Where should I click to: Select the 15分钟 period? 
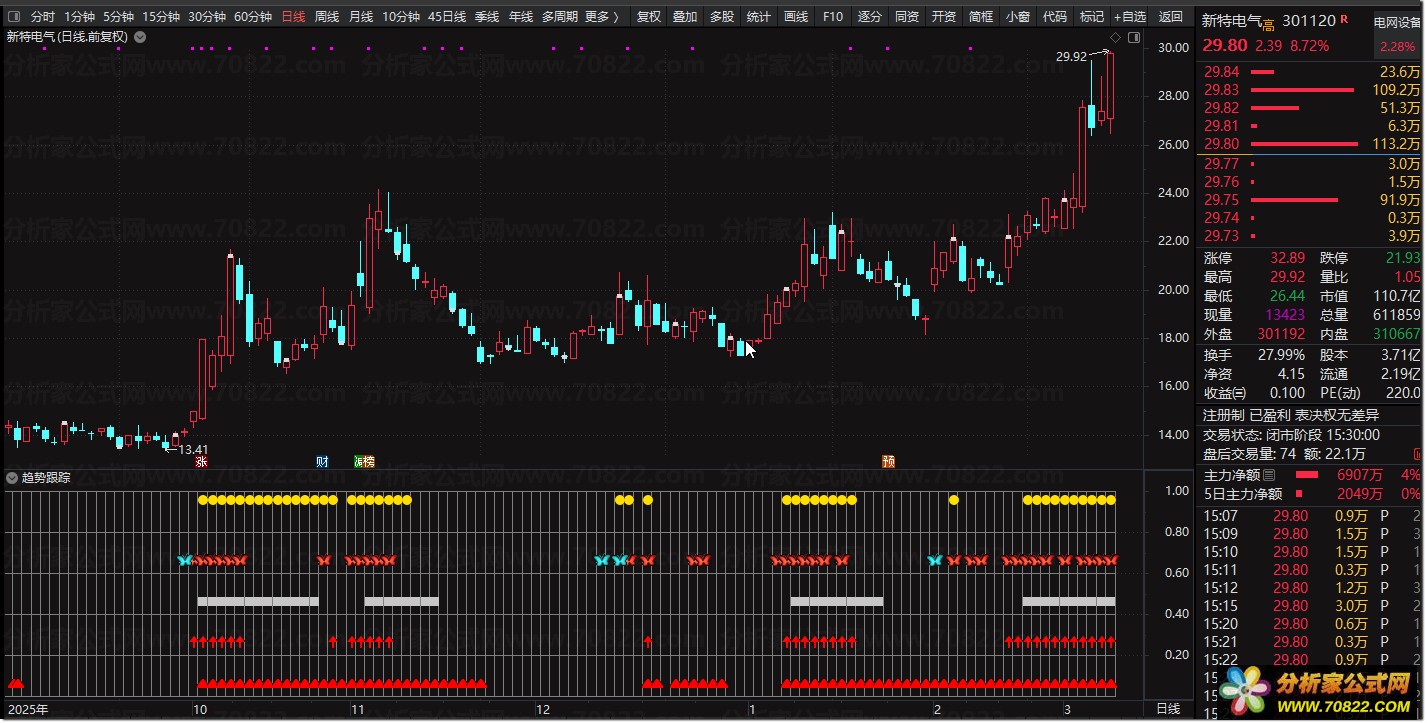(161, 17)
